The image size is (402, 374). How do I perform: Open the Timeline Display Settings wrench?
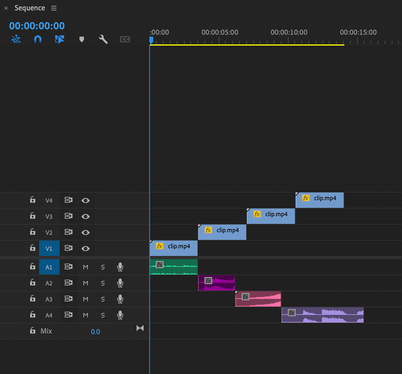[103, 39]
